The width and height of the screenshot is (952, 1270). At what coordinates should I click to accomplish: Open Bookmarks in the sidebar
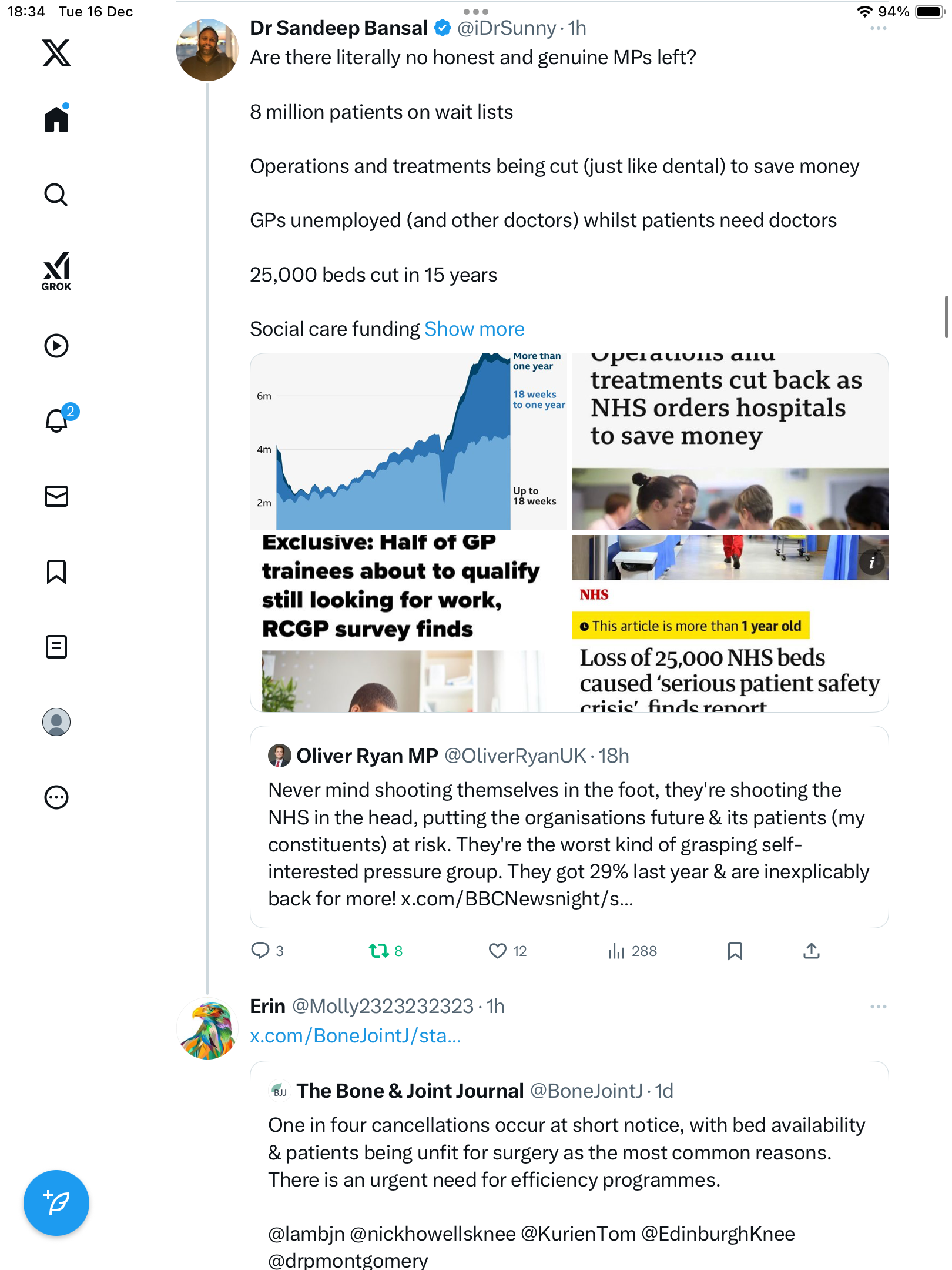click(x=56, y=571)
